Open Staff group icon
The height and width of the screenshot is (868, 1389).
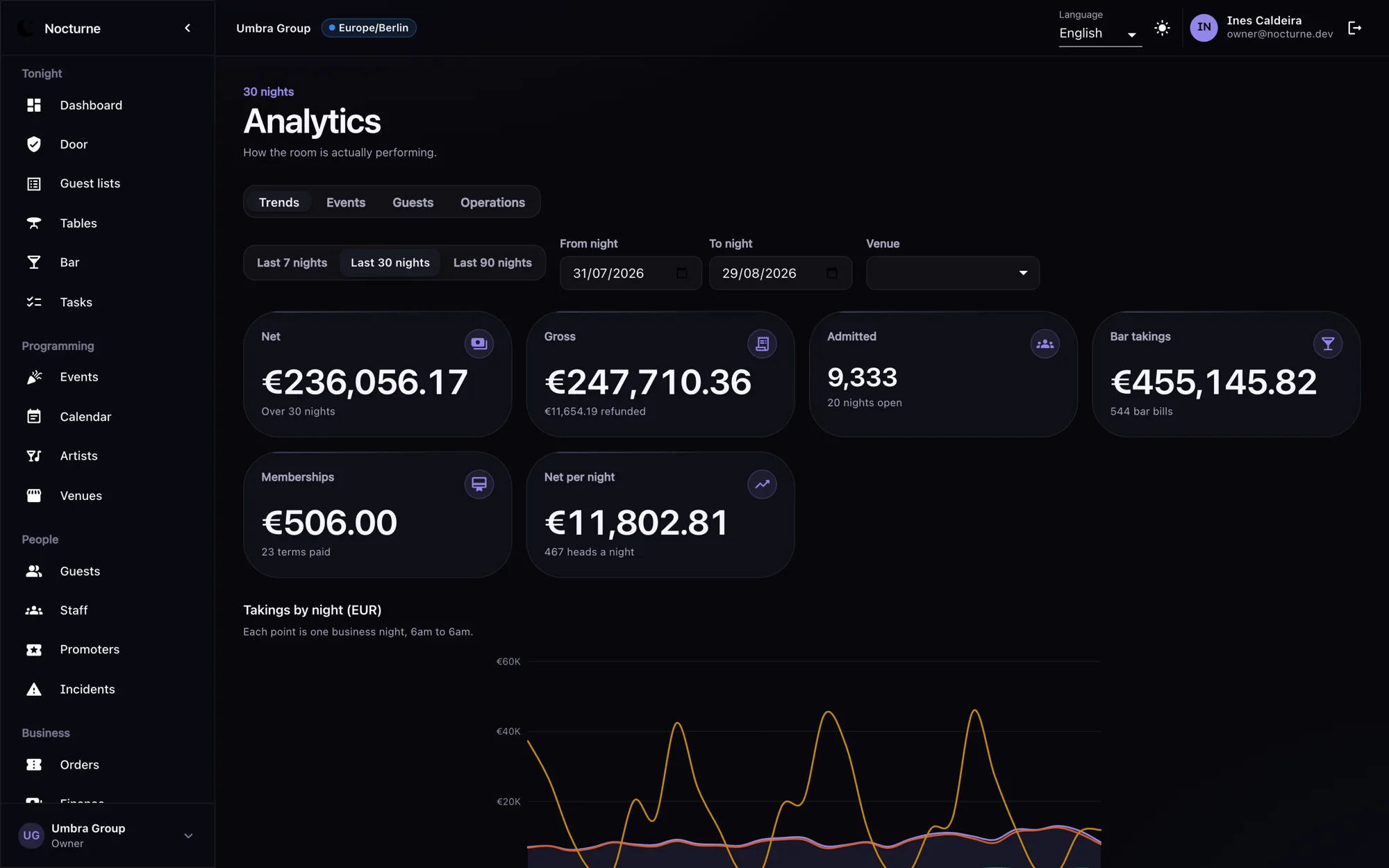pos(34,610)
